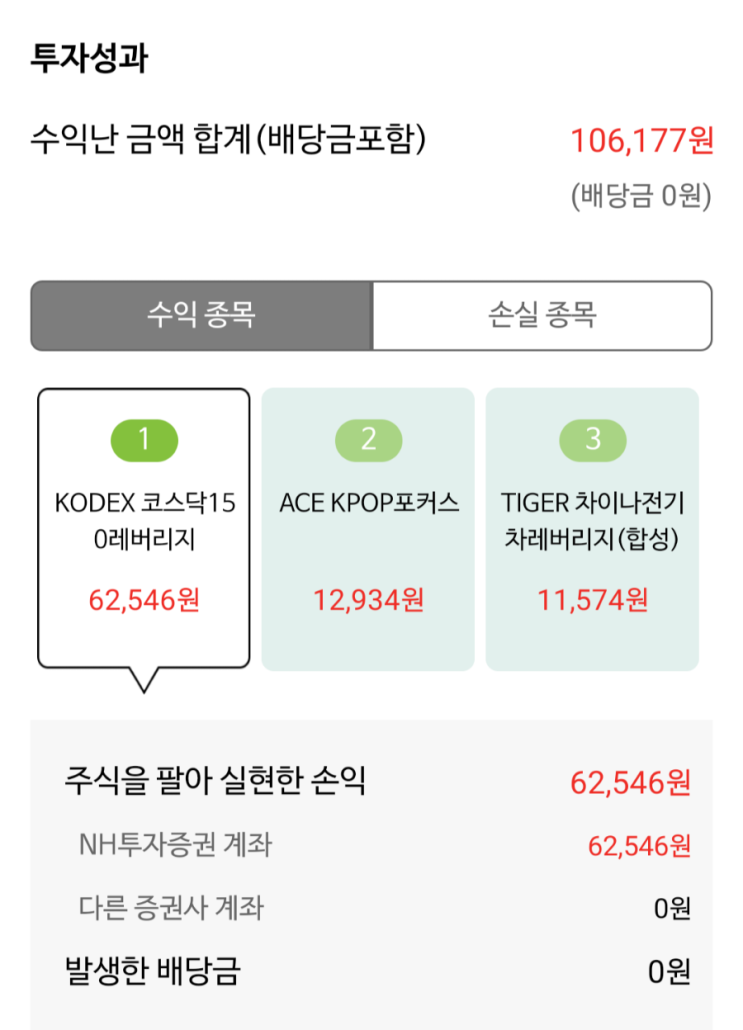
Task: Tap the green rank 3 badge
Action: 593,440
